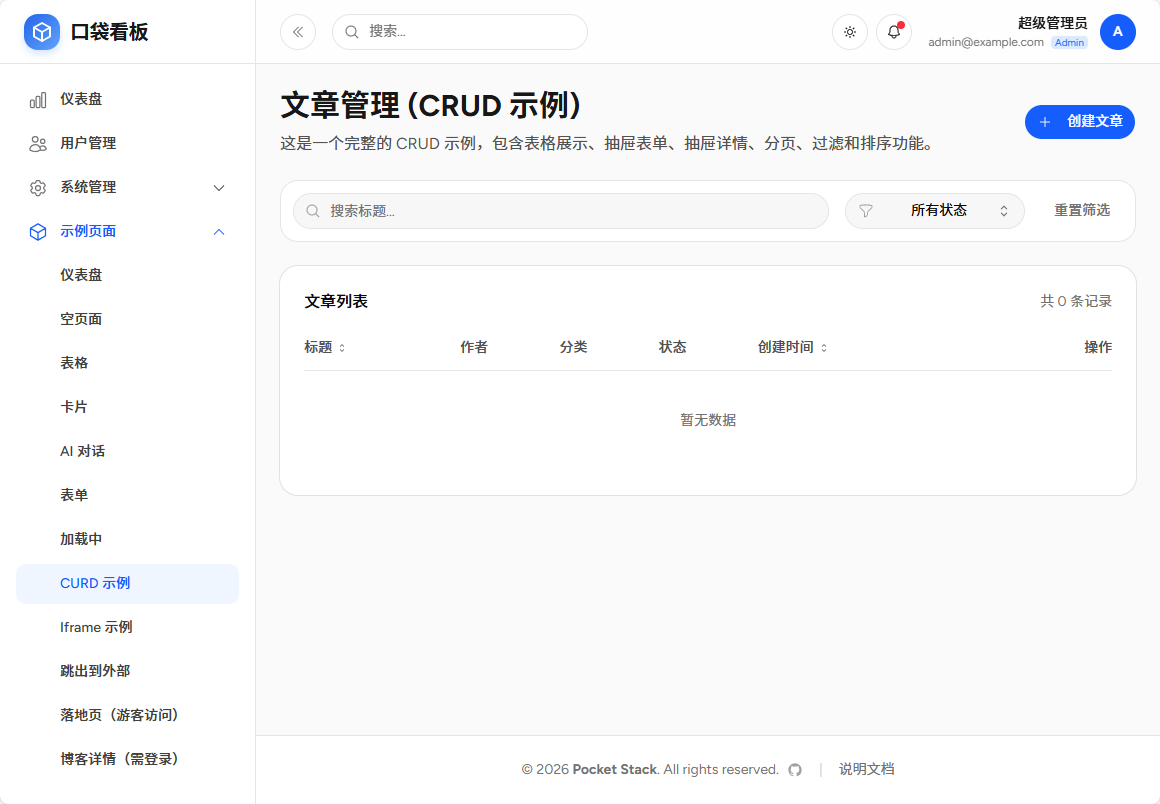1160x804 pixels.
Task: Collapse the 示例页面 section chevron
Action: 218,231
